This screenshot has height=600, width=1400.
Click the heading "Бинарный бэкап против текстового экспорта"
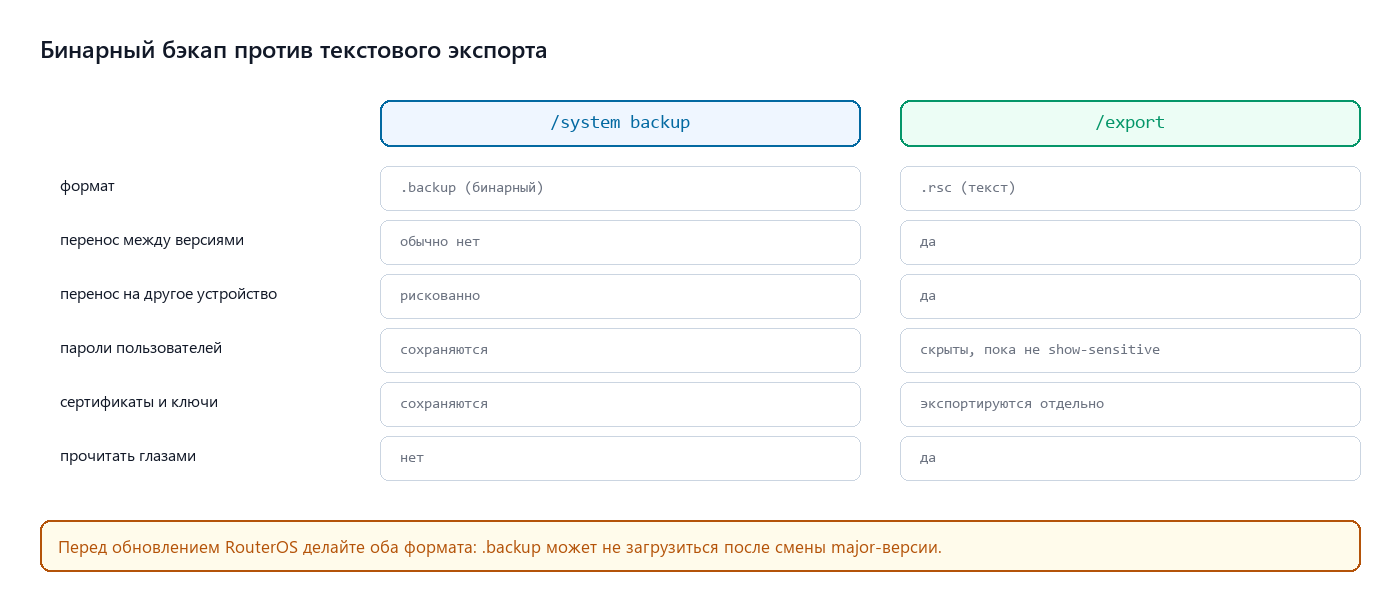(x=294, y=50)
